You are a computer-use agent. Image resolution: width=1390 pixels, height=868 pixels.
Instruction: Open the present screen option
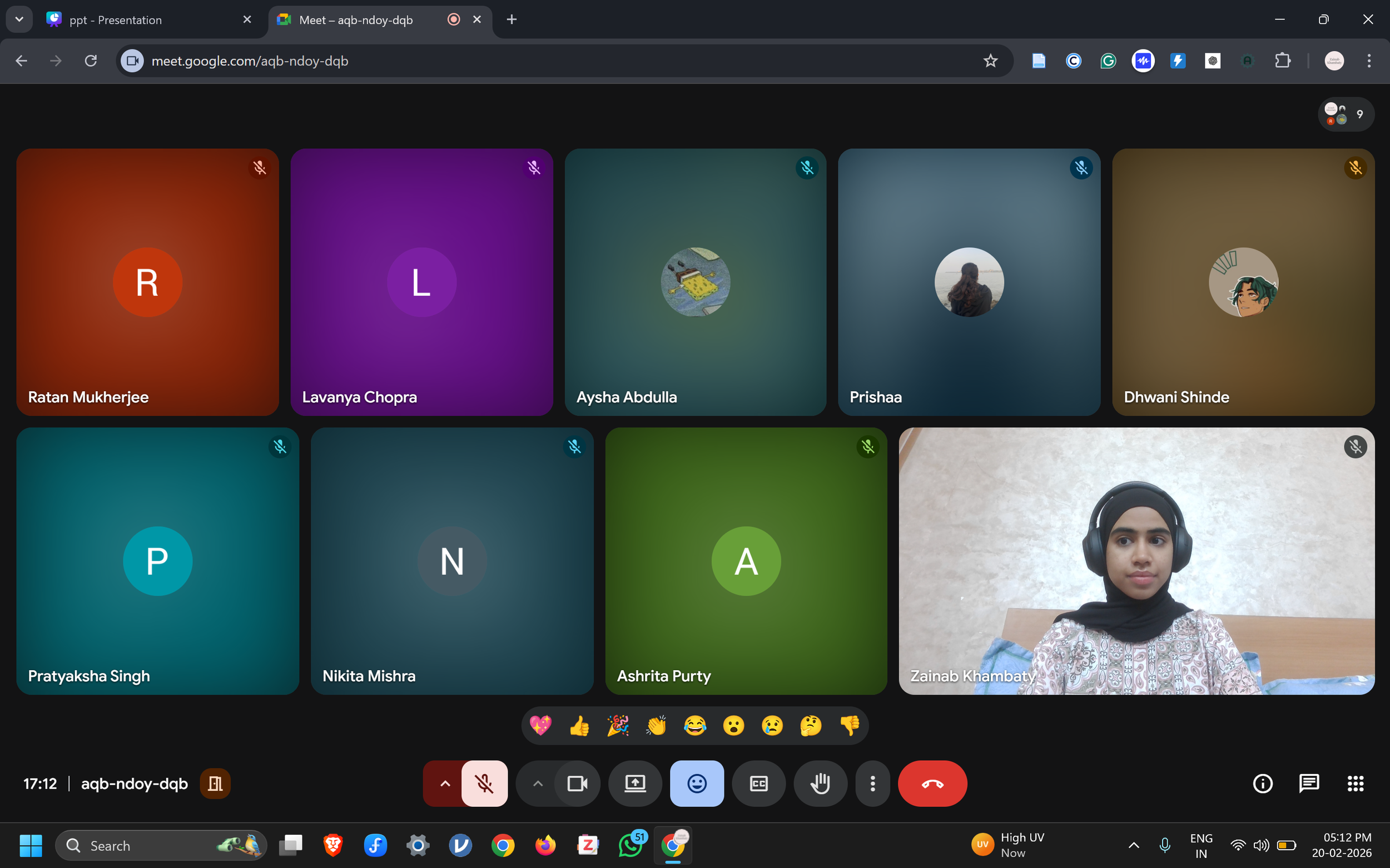pyautogui.click(x=635, y=784)
